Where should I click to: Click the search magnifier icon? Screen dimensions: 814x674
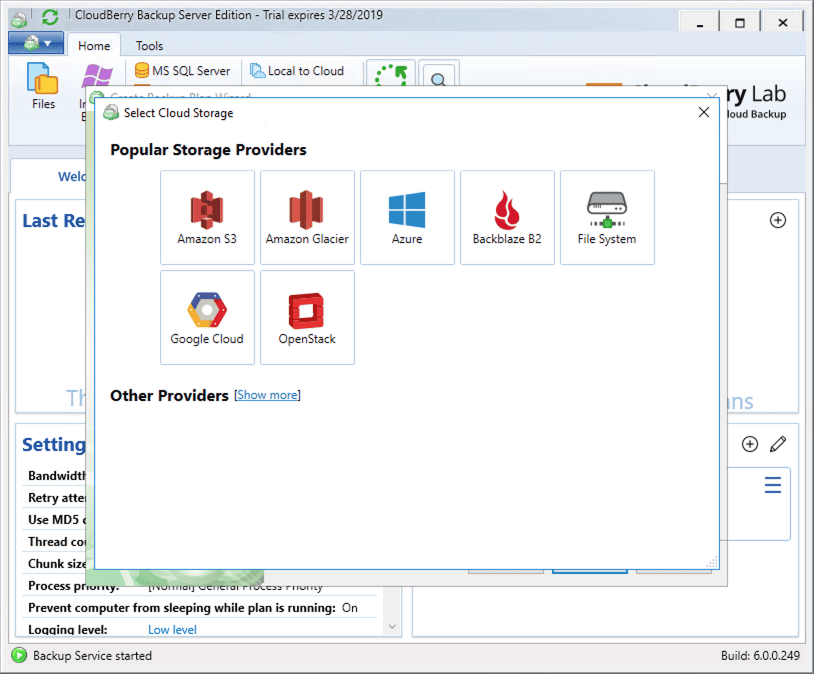coord(440,78)
